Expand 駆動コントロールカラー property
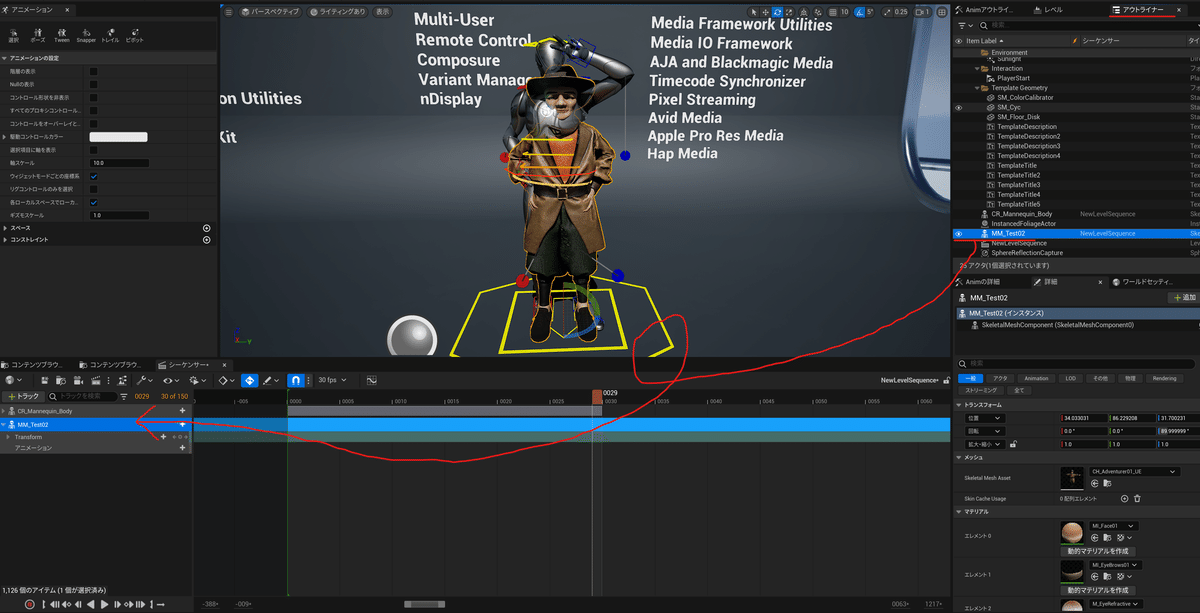 tap(5, 136)
